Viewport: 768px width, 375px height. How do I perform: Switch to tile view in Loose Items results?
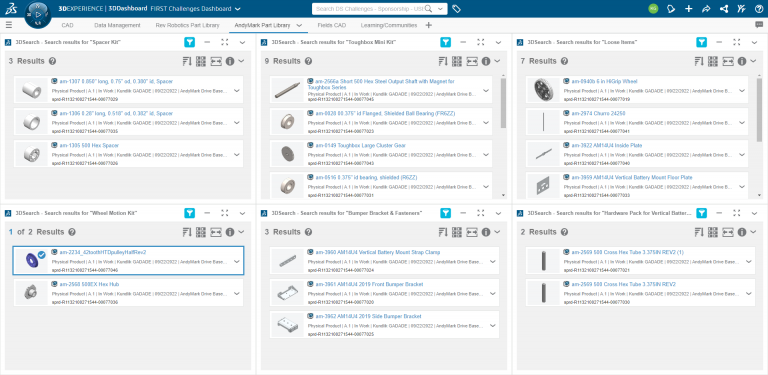click(713, 61)
